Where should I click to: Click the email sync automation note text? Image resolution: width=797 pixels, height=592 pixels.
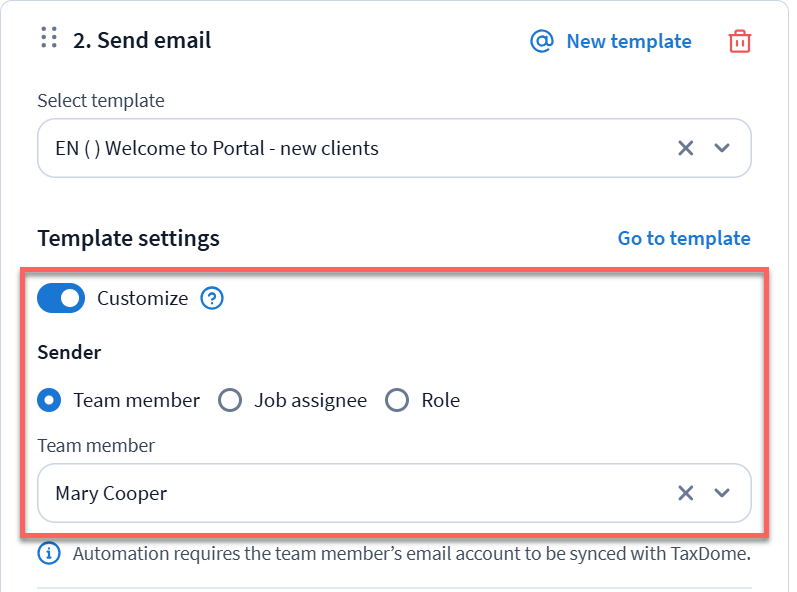point(411,553)
